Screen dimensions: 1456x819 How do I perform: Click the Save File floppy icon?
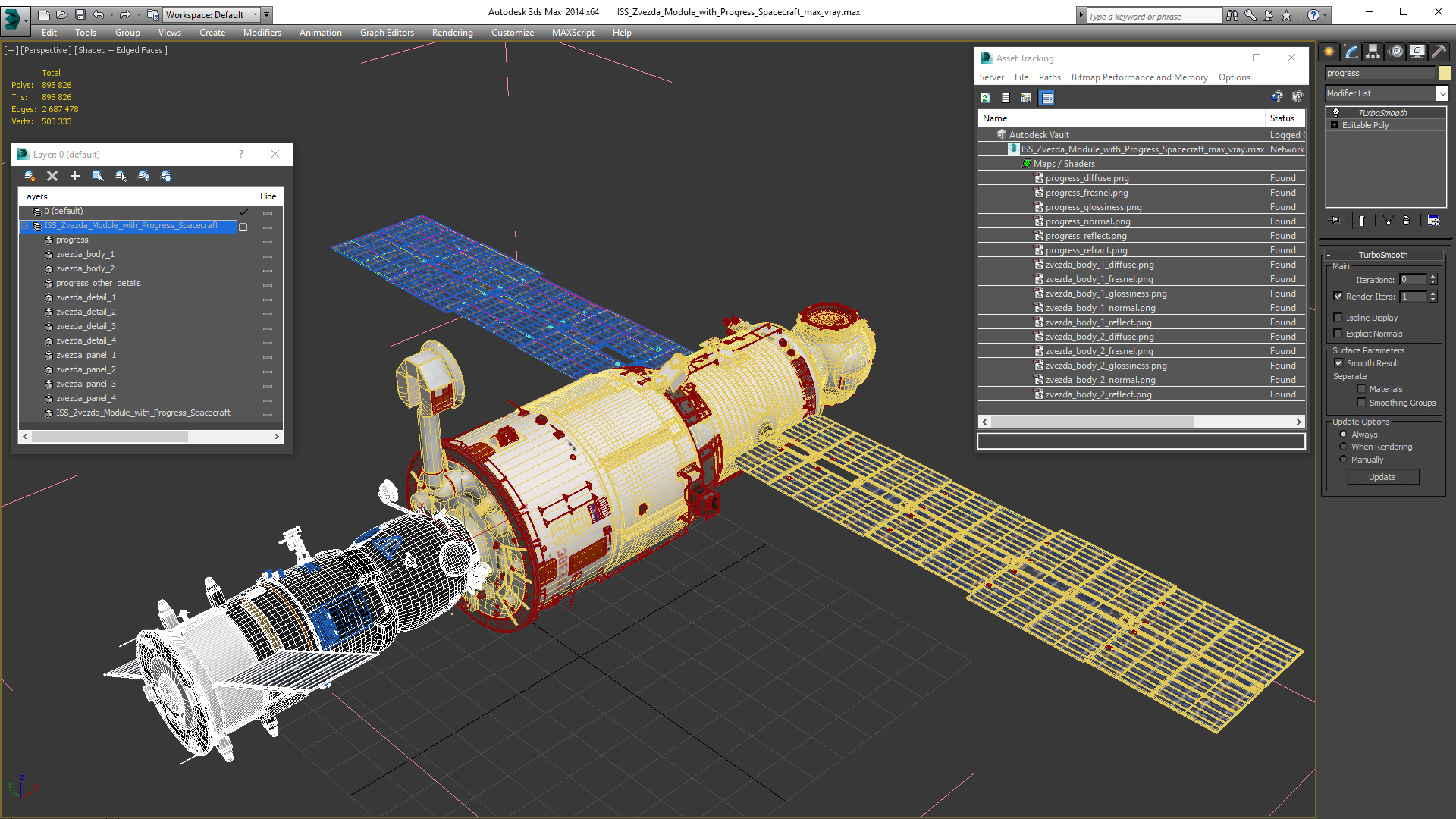click(80, 14)
